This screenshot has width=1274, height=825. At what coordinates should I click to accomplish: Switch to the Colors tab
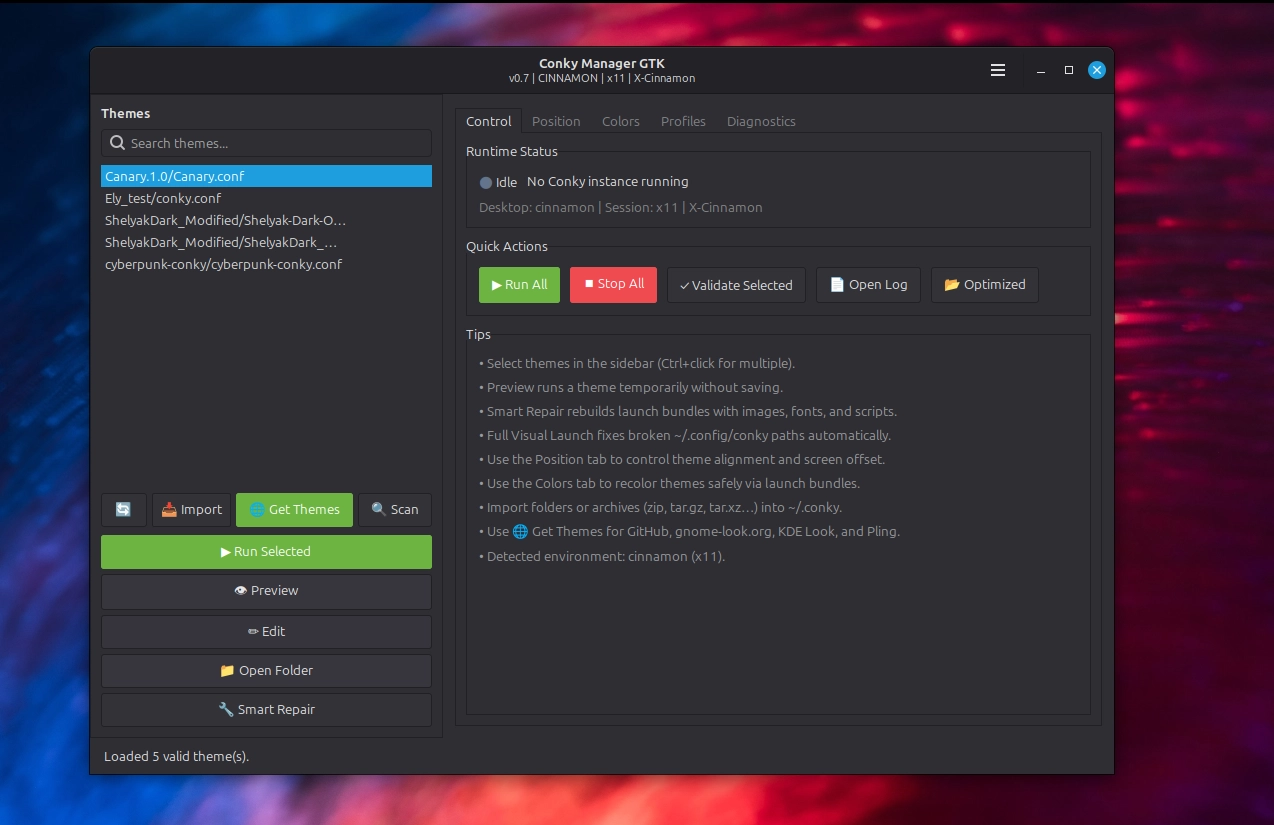coord(620,121)
